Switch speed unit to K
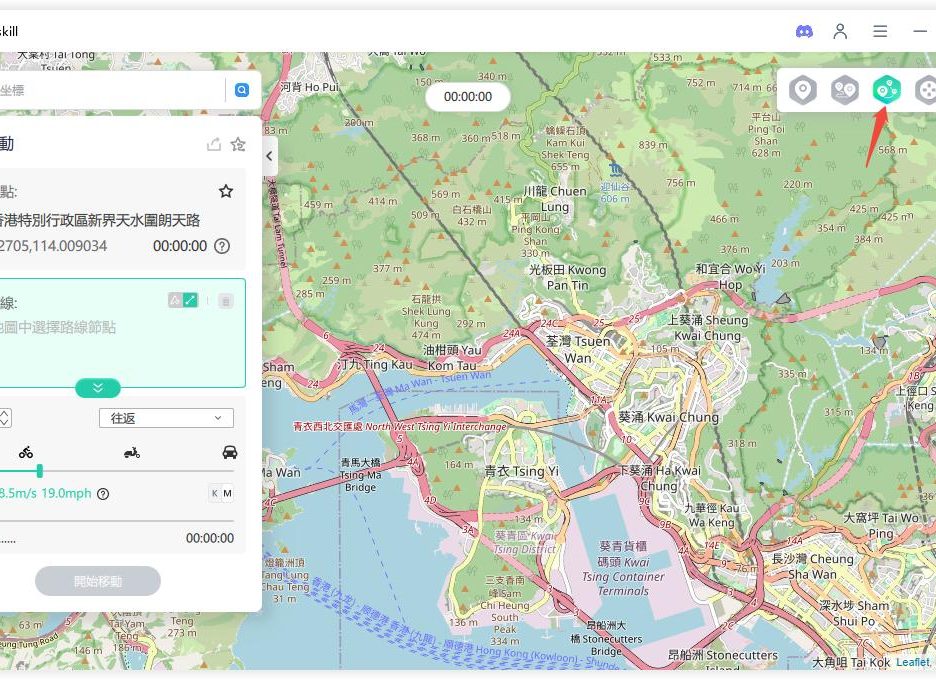The height and width of the screenshot is (680, 936). click(x=214, y=493)
